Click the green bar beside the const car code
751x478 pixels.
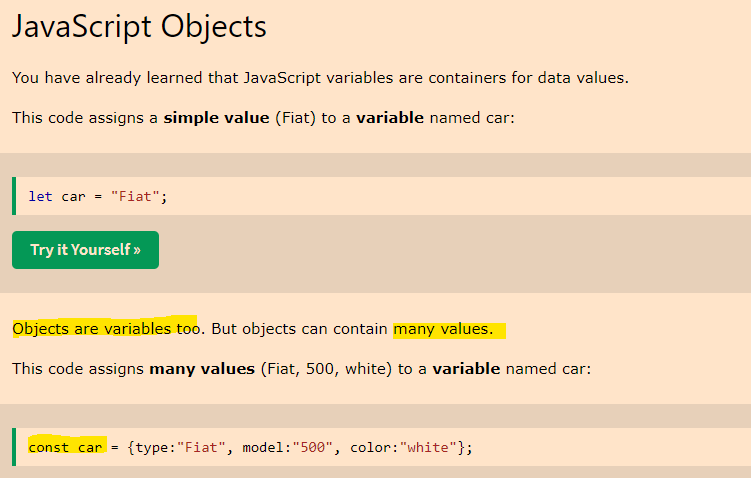click(14, 447)
